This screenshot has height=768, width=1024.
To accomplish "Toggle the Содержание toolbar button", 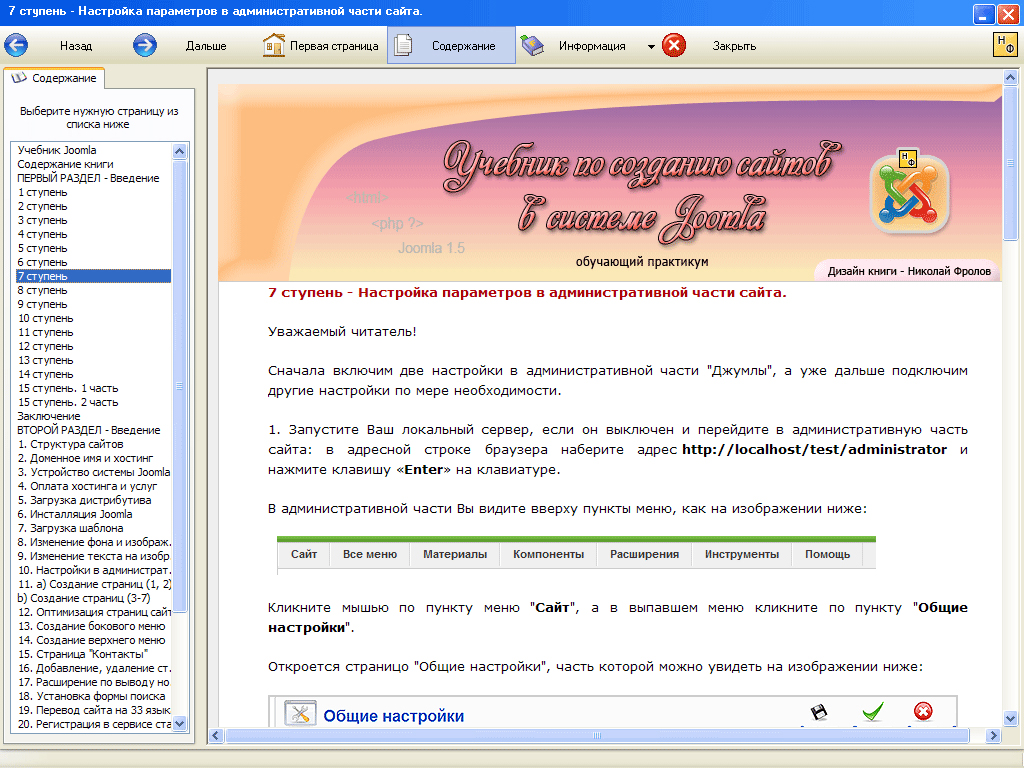I will tap(451, 46).
